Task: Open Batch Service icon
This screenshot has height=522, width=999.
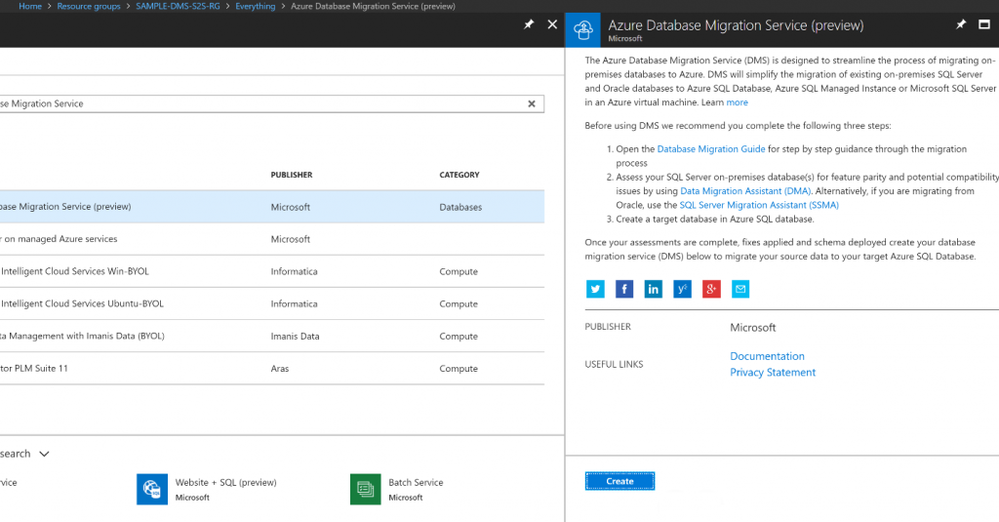Action: (366, 489)
